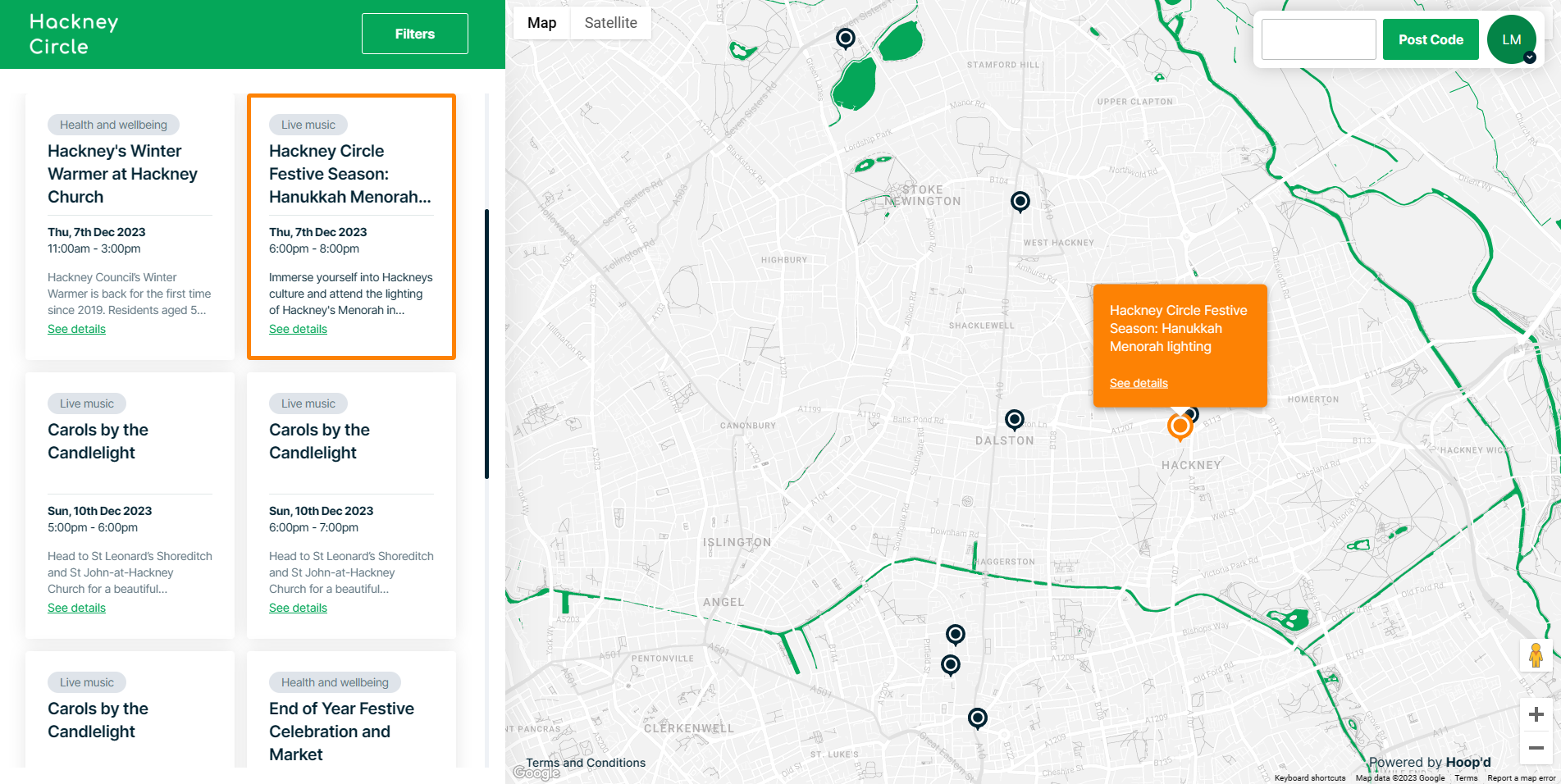Image resolution: width=1561 pixels, height=784 pixels.
Task: Open See details for 5:00pm Carols by Candlelight
Action: coord(76,608)
